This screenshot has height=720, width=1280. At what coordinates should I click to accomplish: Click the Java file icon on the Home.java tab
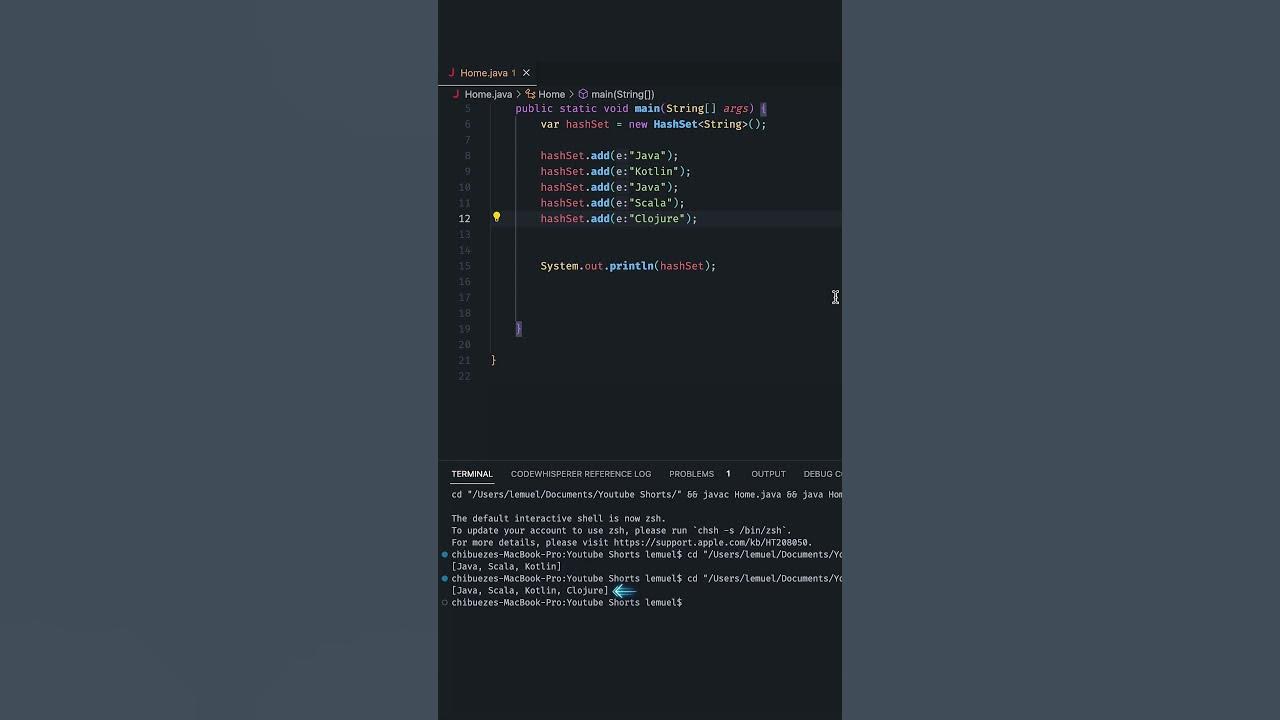[452, 73]
